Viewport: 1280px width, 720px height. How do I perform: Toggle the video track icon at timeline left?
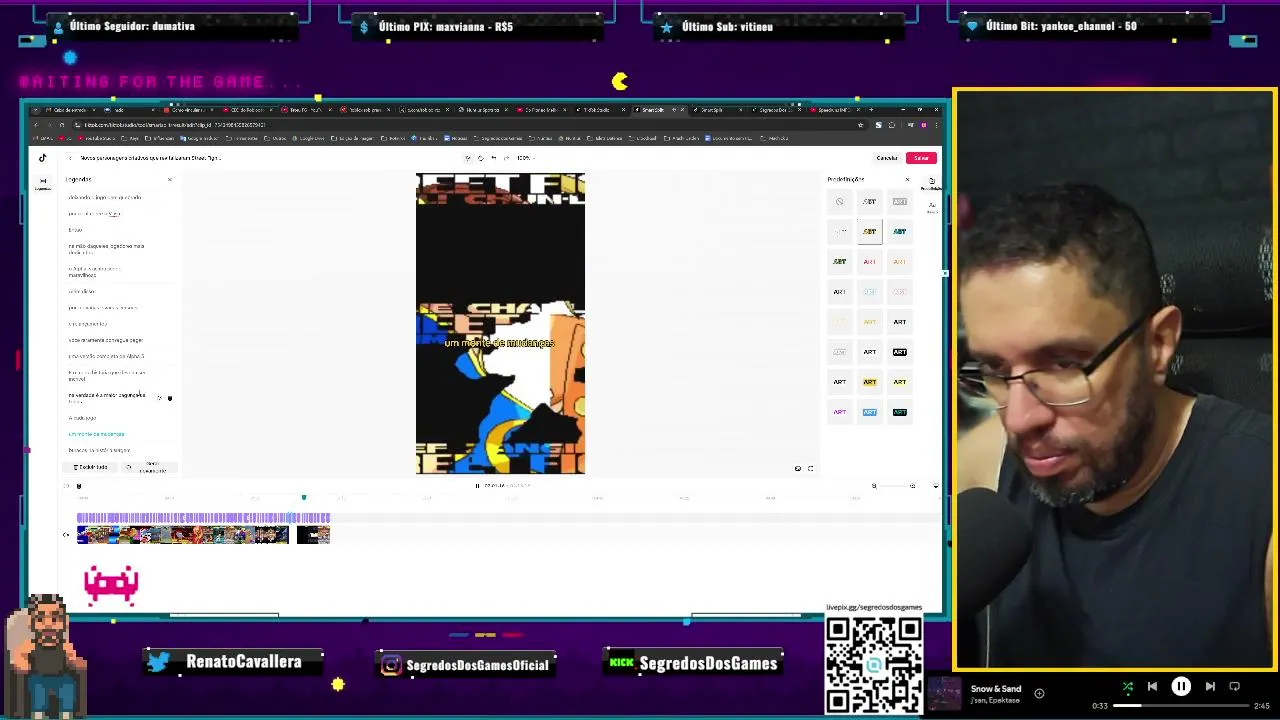[x=66, y=535]
